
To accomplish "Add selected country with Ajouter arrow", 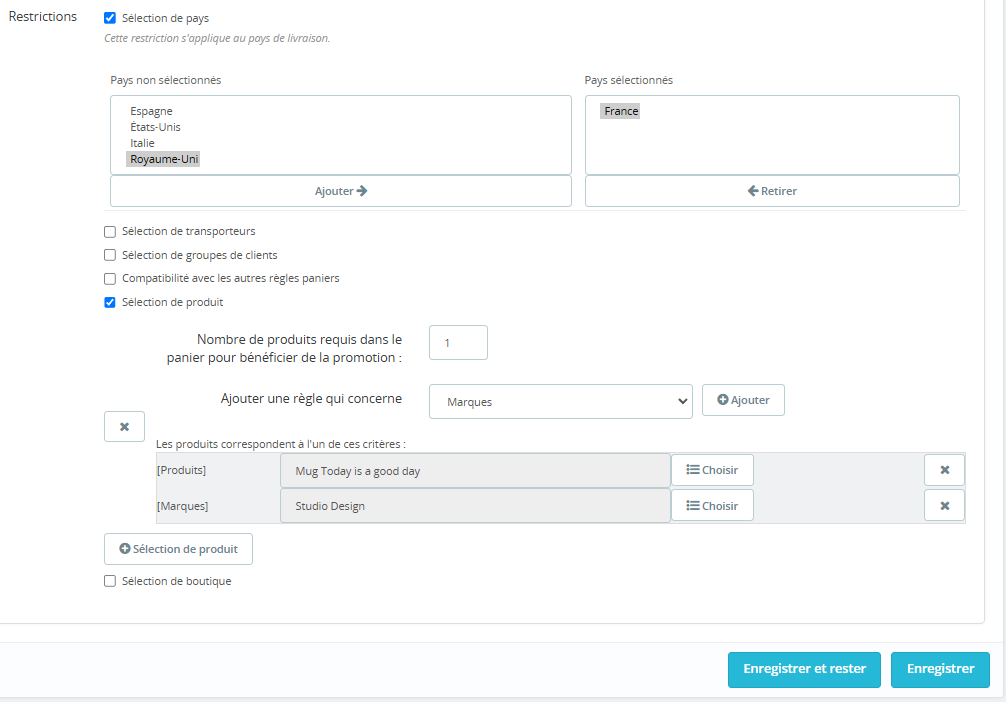I will coord(341,191).
